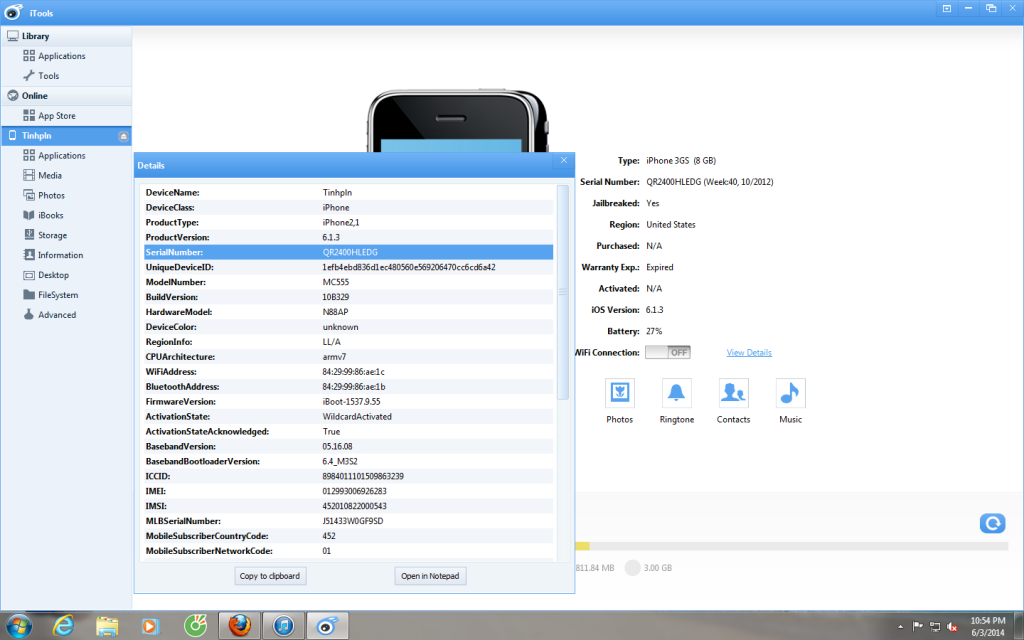Open the Music shortcut icon

tap(790, 394)
